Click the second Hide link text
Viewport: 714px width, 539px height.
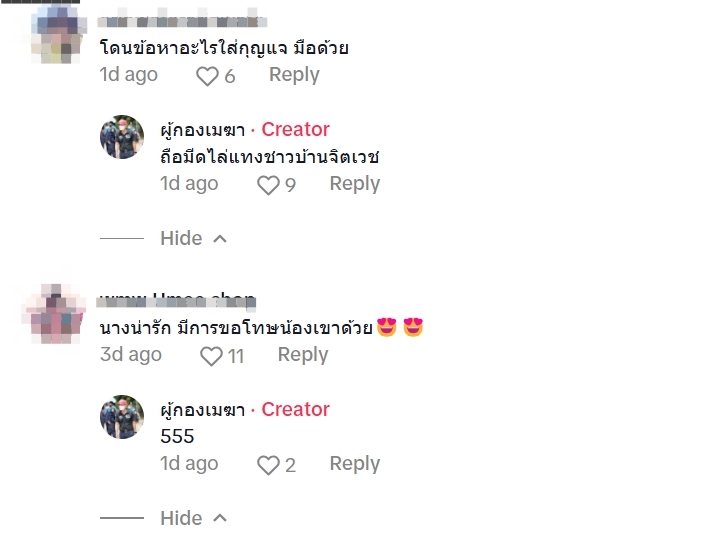[181, 518]
